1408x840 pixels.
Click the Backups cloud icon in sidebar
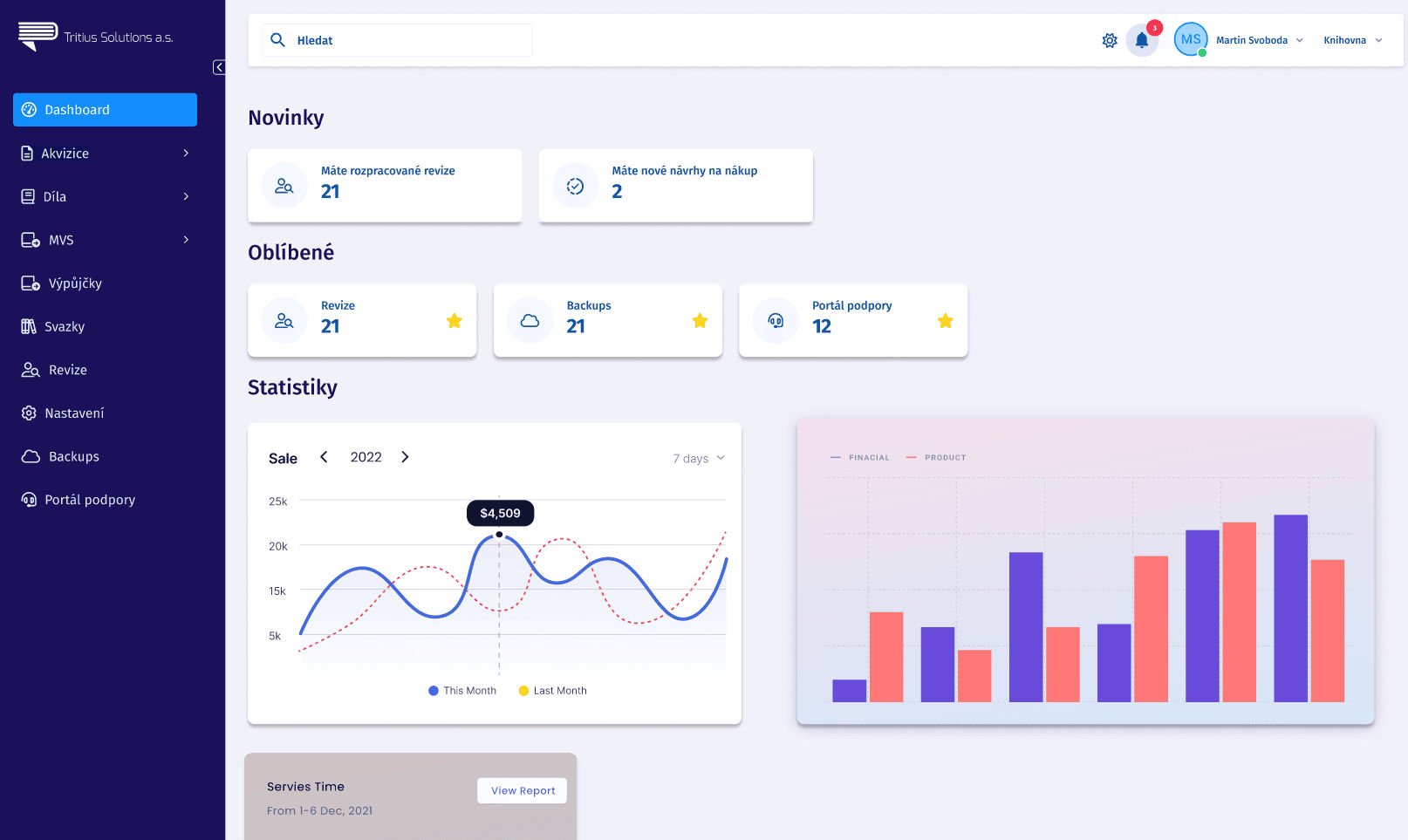[x=31, y=456]
